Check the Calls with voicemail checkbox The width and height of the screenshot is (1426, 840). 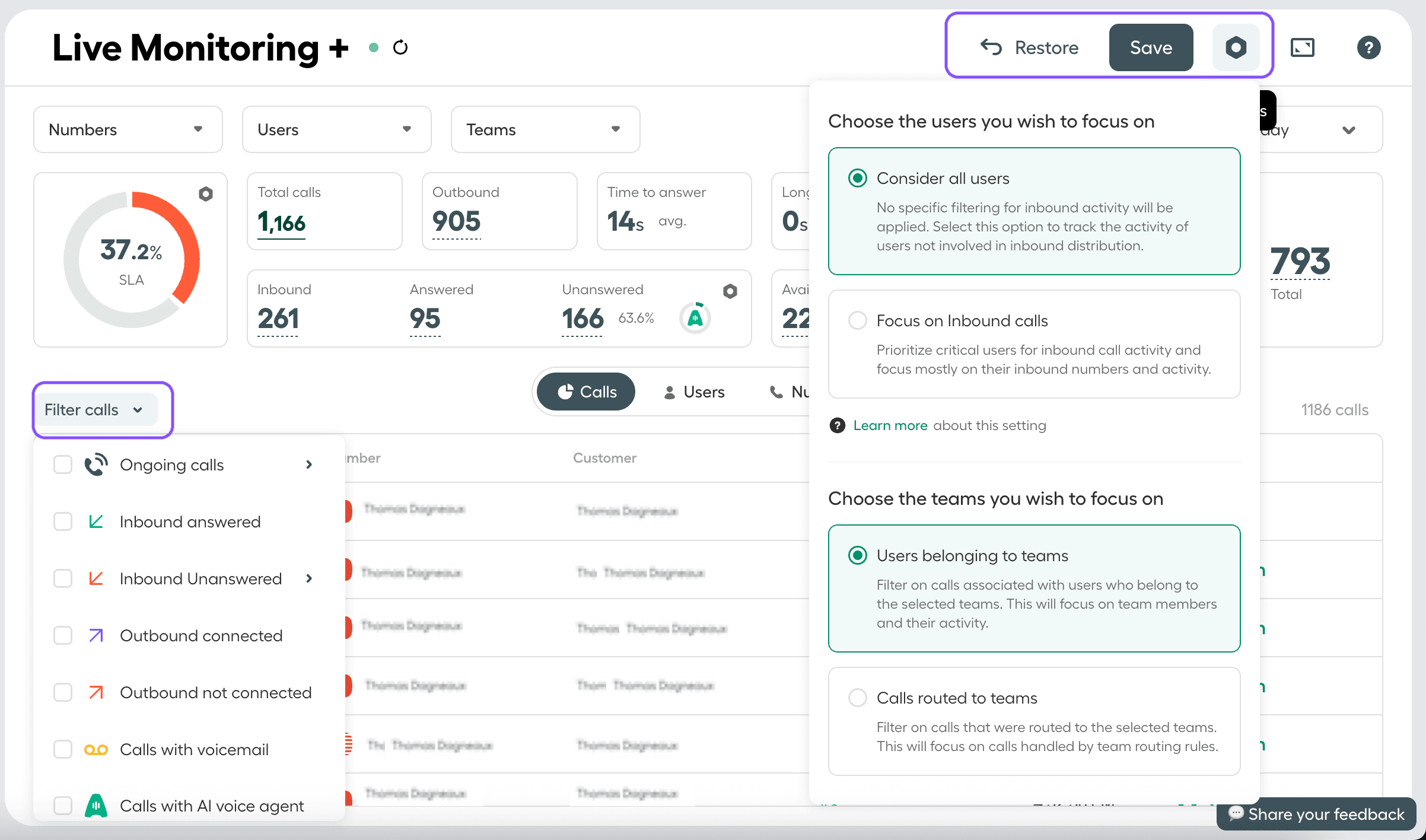pyautogui.click(x=62, y=749)
